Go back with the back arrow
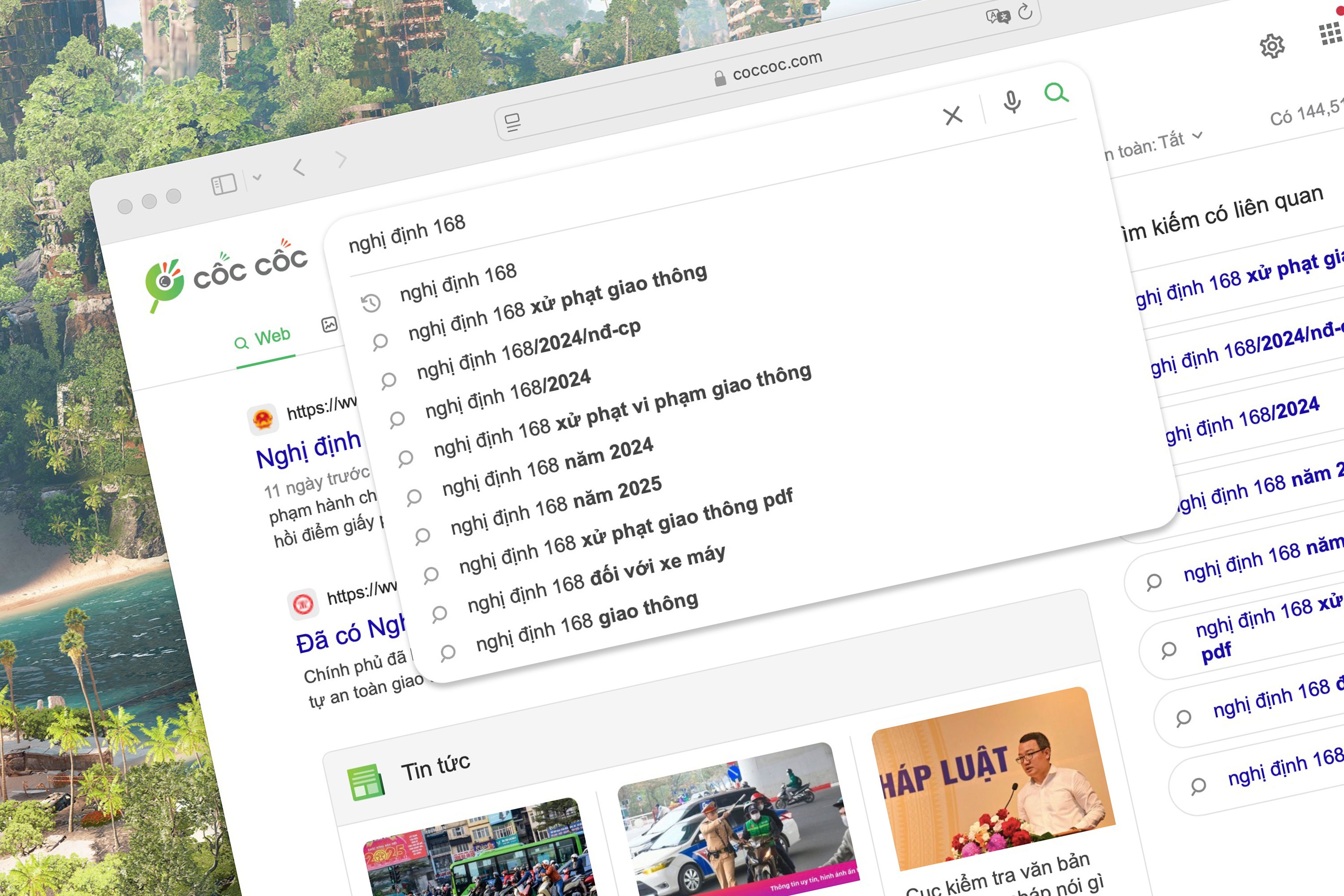 point(298,168)
